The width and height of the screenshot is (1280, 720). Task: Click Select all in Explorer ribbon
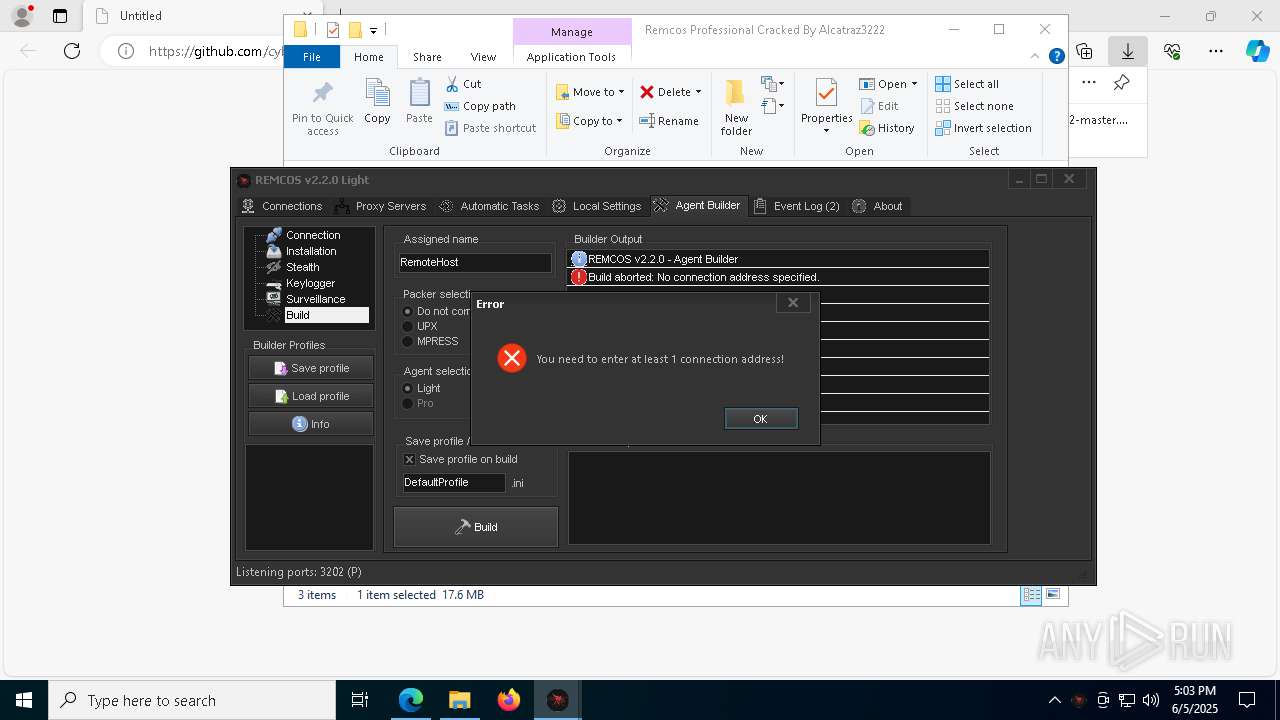coord(967,84)
